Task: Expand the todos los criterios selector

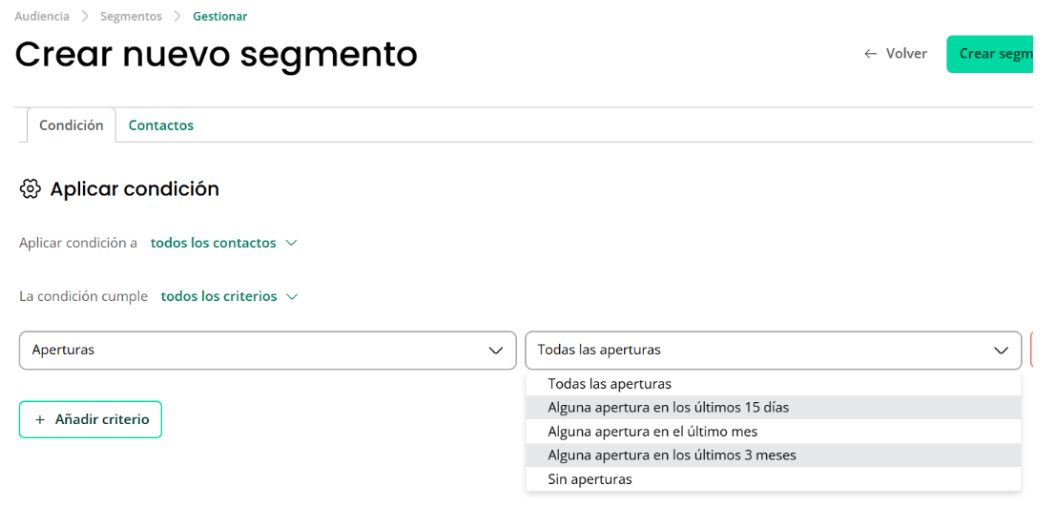Action: [x=229, y=296]
